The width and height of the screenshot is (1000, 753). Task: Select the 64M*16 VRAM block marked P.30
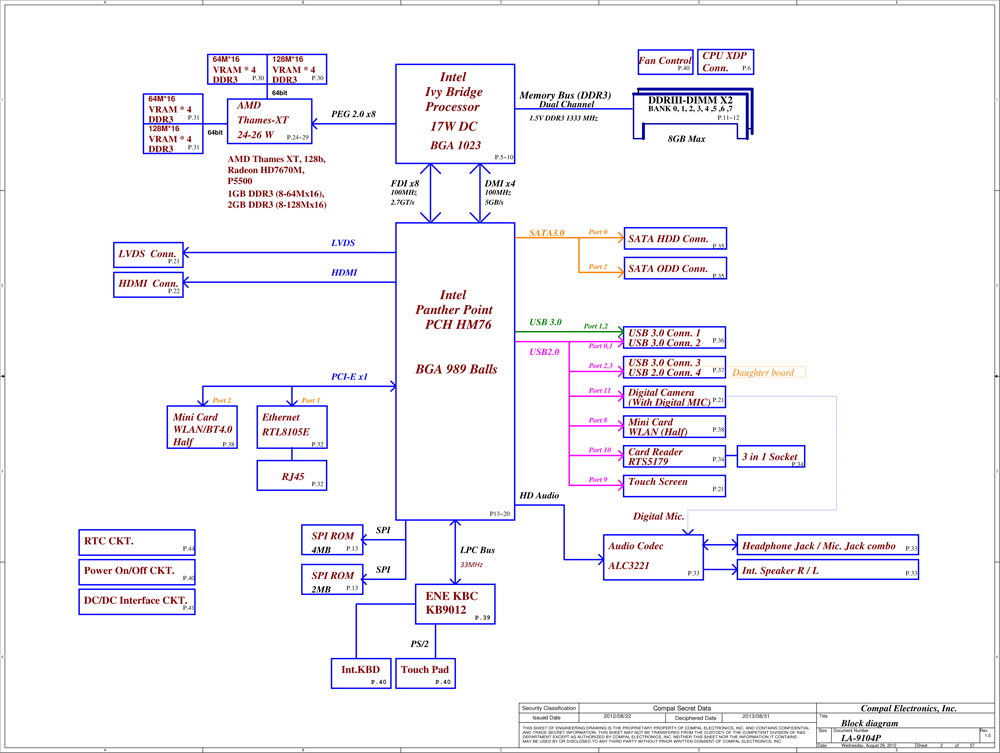(x=237, y=69)
